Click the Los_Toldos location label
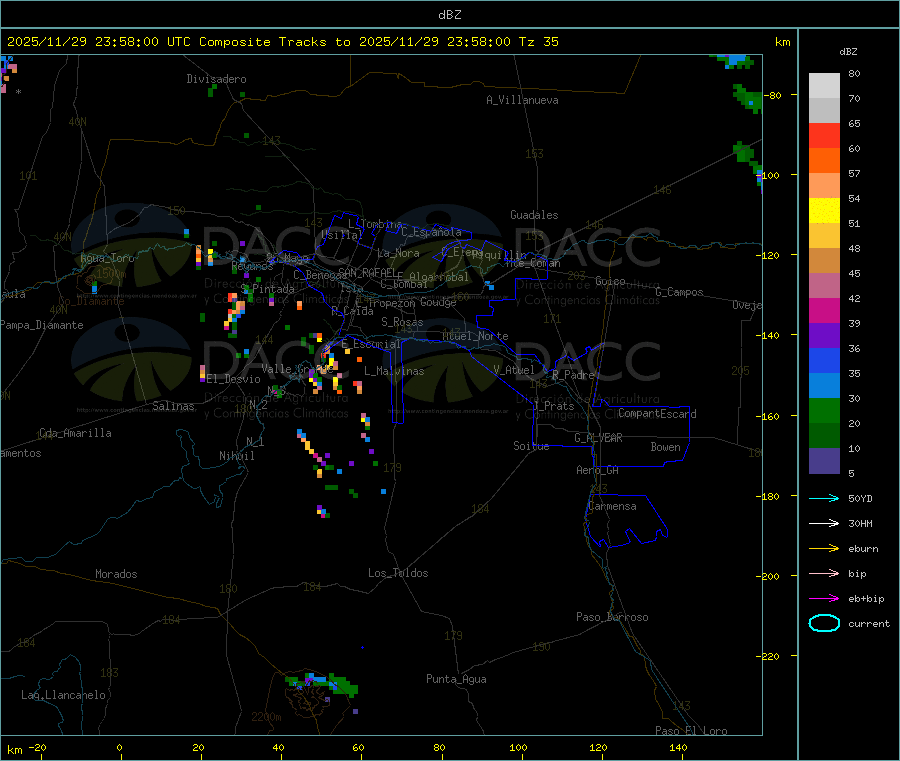This screenshot has width=900, height=761. pos(398,573)
